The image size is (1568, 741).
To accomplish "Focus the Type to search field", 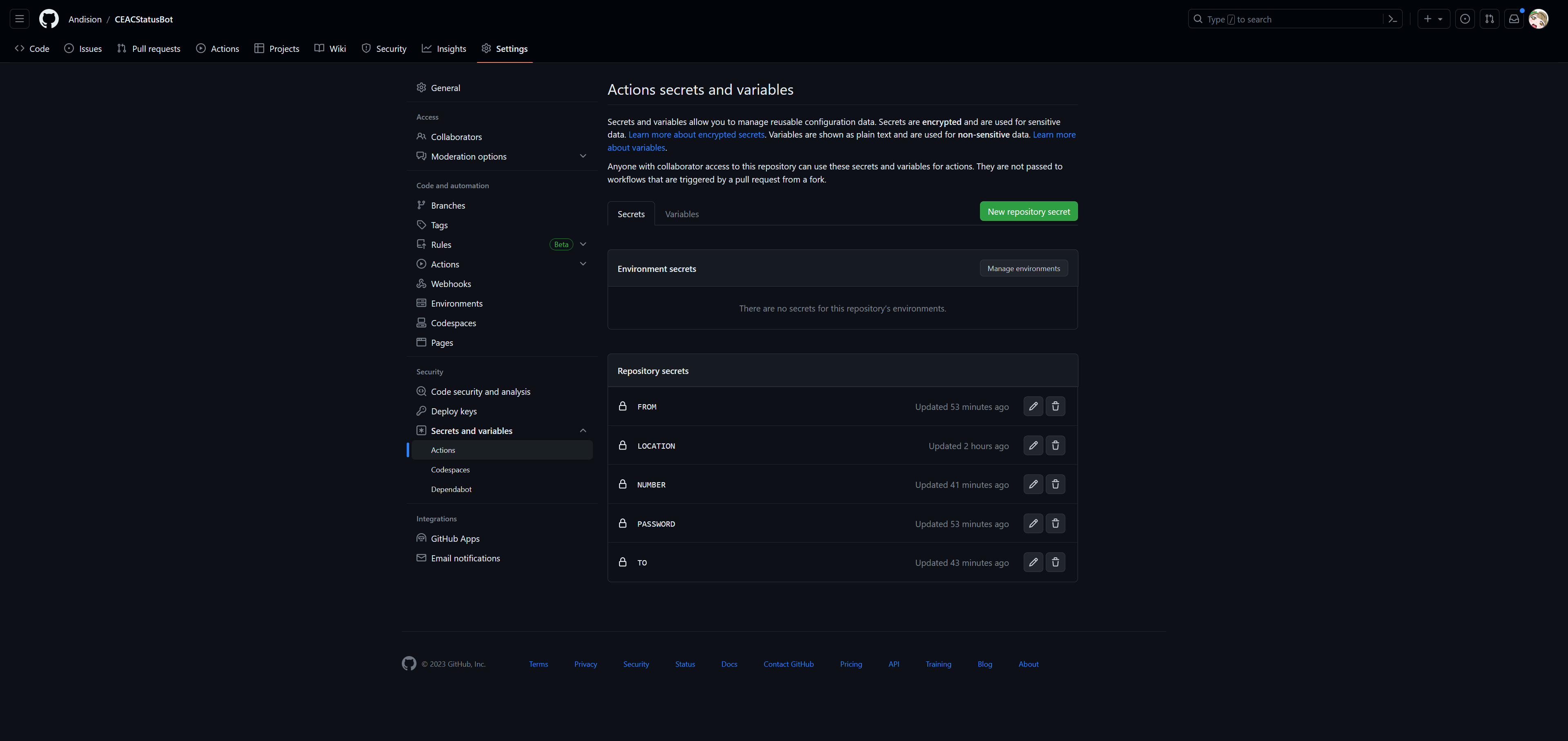I will click(1284, 19).
